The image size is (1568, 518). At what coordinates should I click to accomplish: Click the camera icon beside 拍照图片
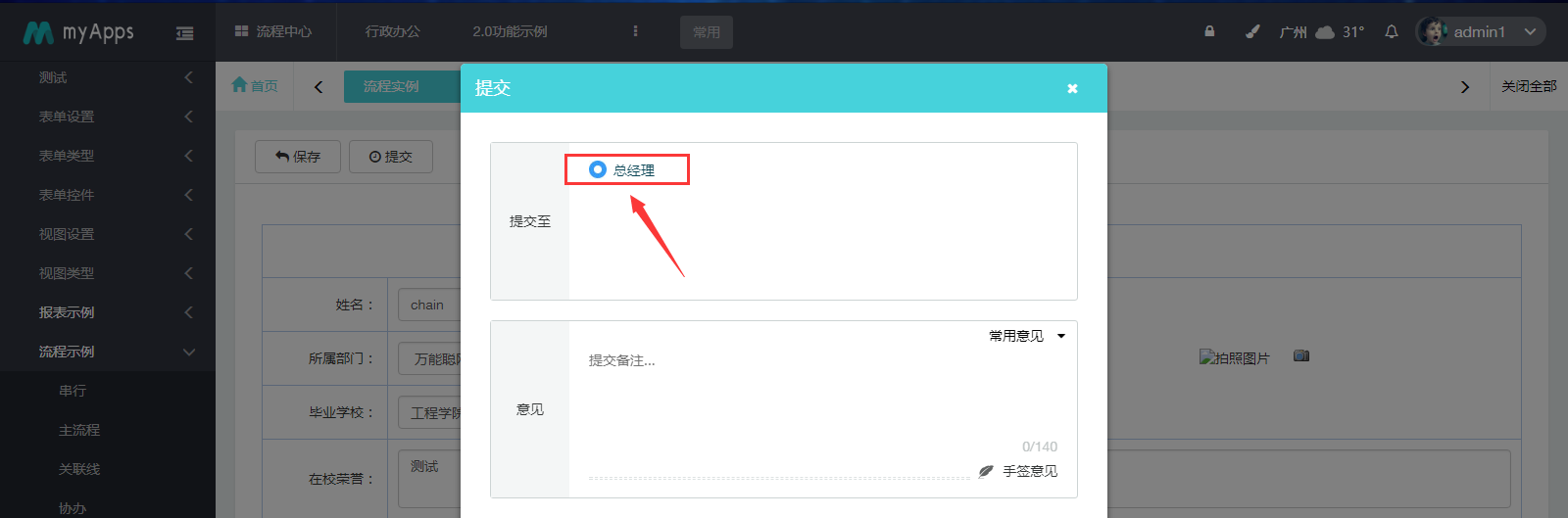tap(1301, 355)
